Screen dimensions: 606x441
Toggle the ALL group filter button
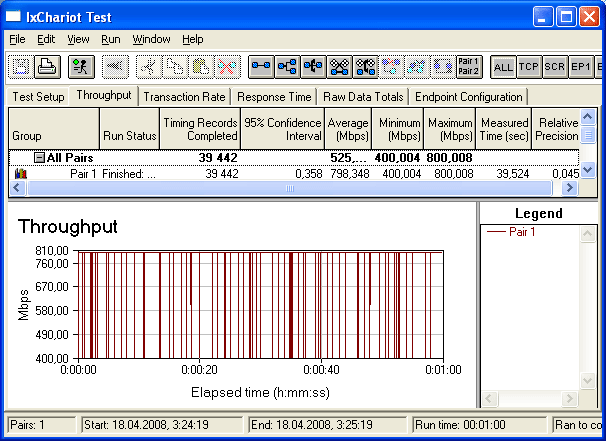[503, 67]
